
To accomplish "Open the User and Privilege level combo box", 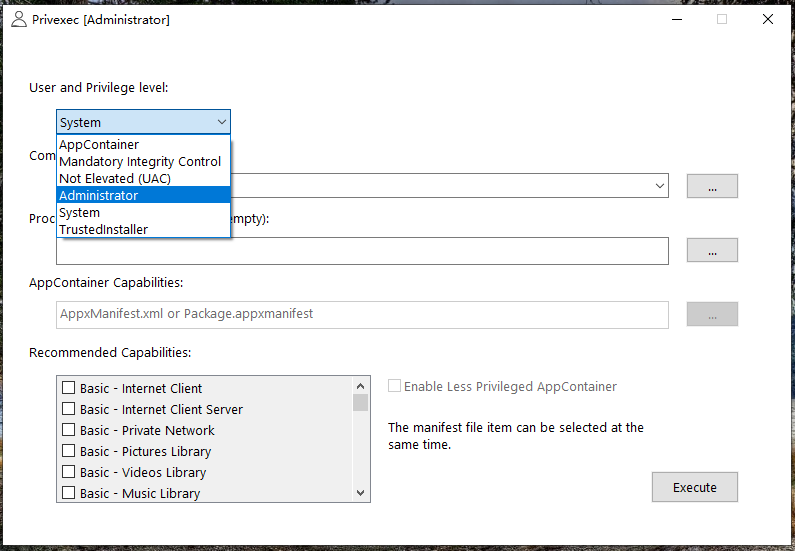I will (x=143, y=122).
